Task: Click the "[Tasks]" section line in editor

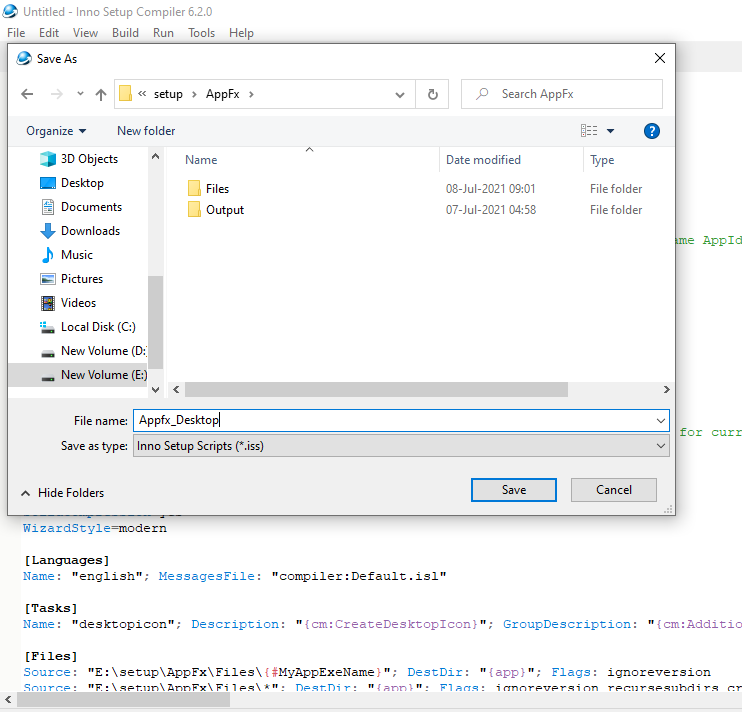Action: tap(51, 608)
